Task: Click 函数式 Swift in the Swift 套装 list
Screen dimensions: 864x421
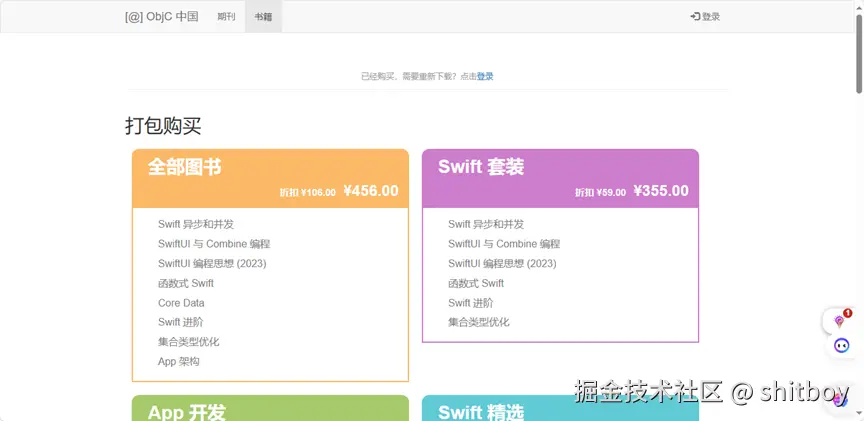Action: pyautogui.click(x=476, y=283)
